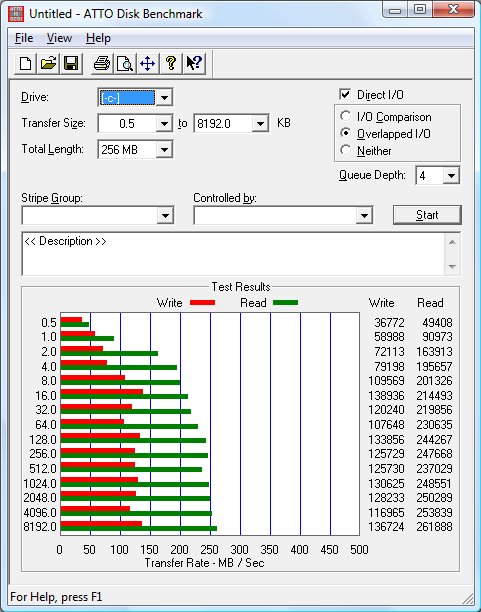This screenshot has width=481, height=612.
Task: Click the Description scrollbar down arrow
Action: [x=452, y=267]
